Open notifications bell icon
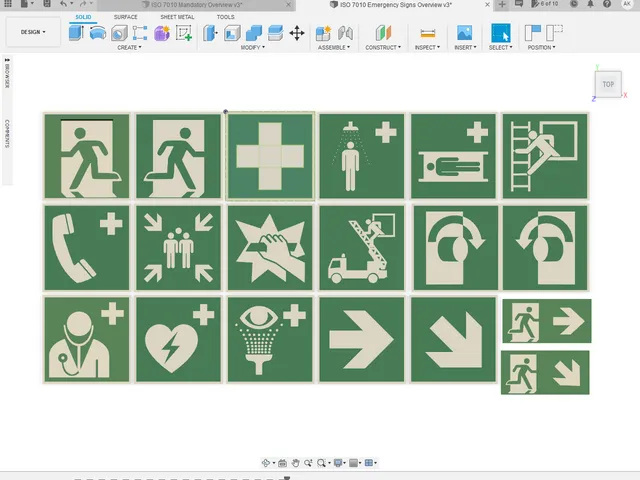640x480 pixels. point(590,4)
